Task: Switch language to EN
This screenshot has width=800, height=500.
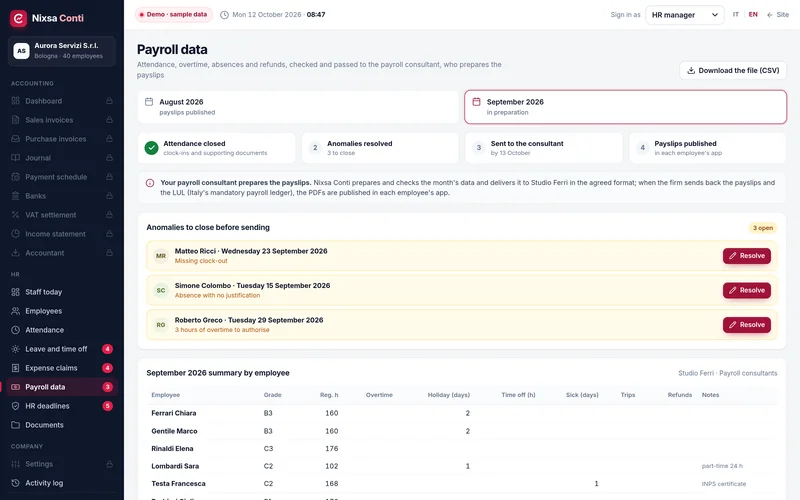Action: point(753,15)
